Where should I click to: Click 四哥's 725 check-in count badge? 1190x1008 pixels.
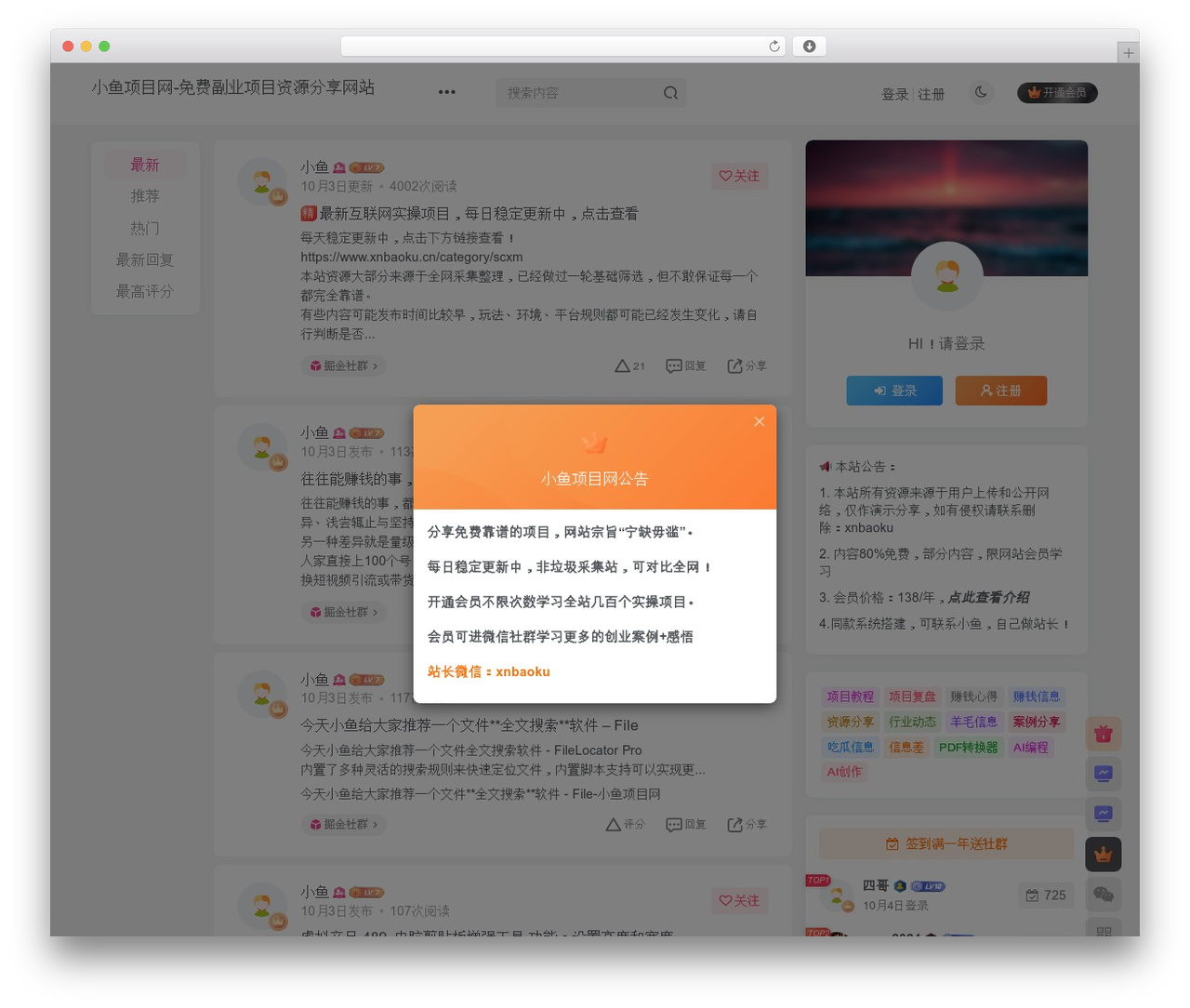coord(1046,895)
